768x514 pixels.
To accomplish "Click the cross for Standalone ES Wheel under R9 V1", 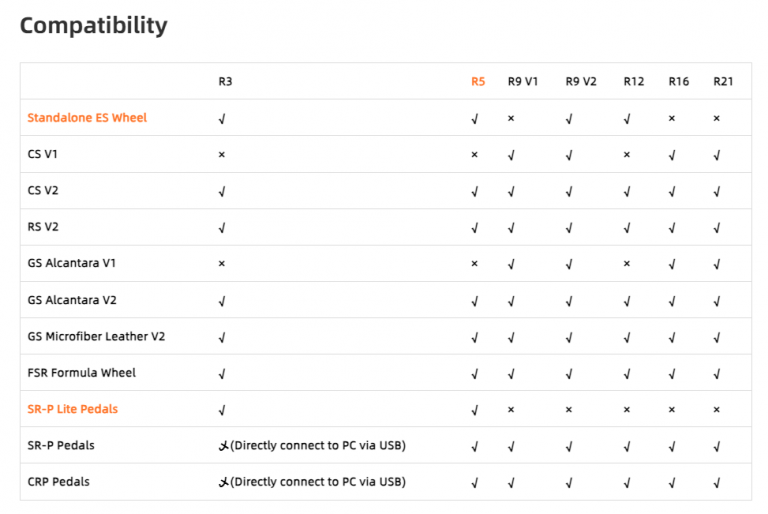I will (x=511, y=118).
